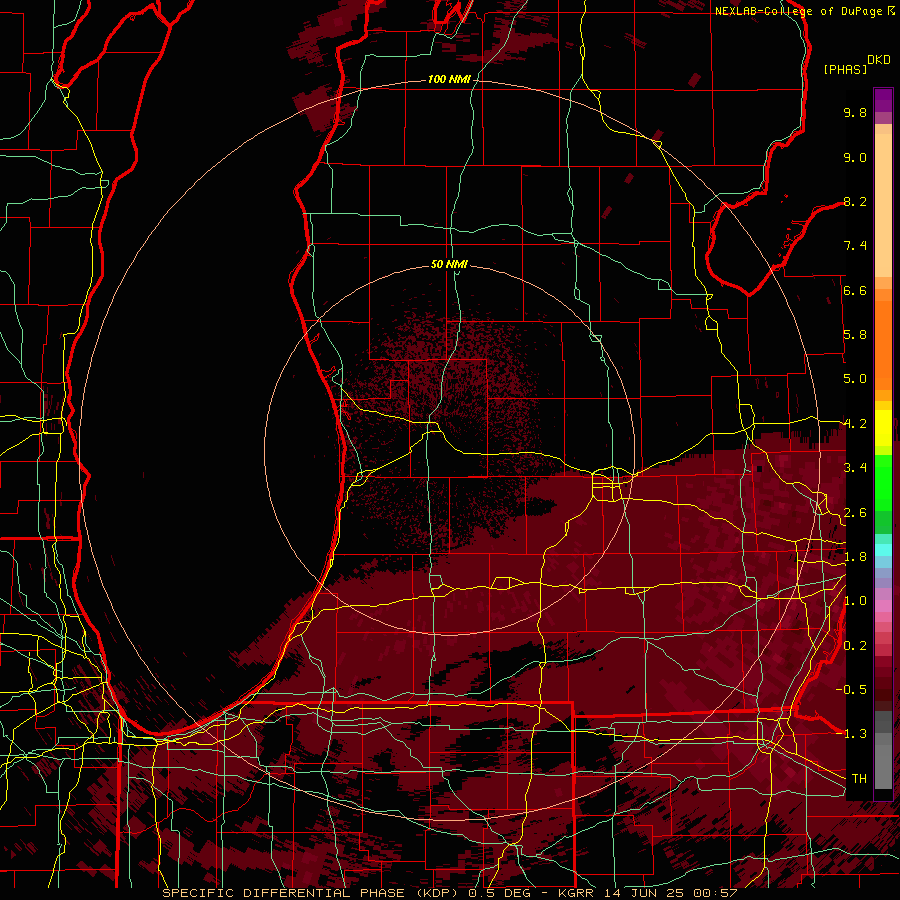
Task: Click the 0.5 DEG elevation text
Action: coord(501,893)
